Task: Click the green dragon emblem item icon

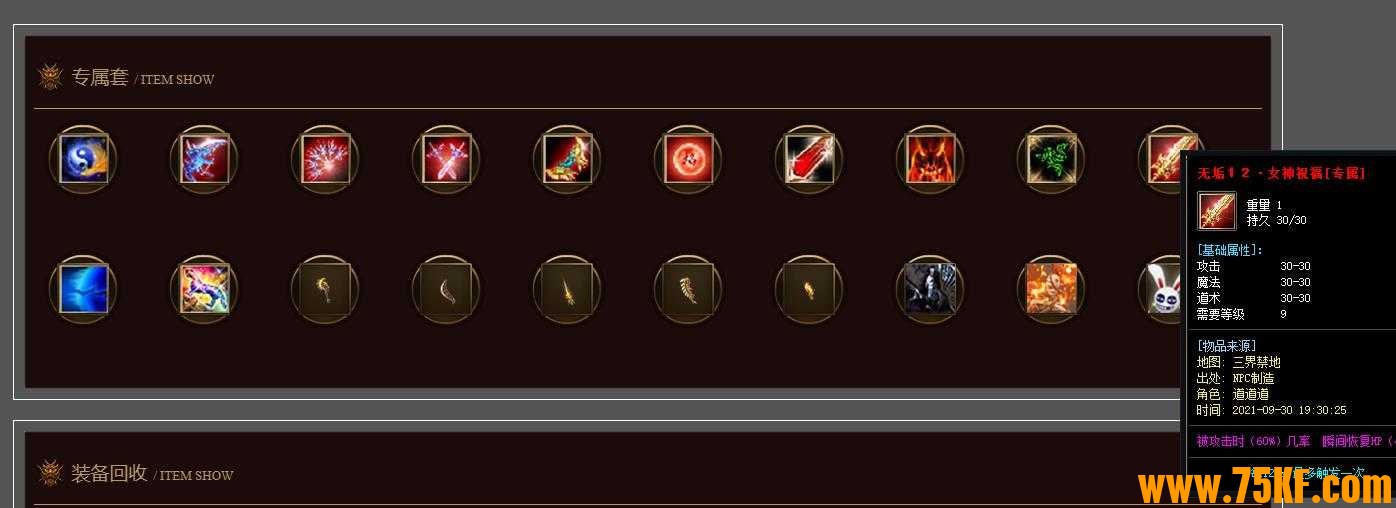Action: pos(1051,159)
